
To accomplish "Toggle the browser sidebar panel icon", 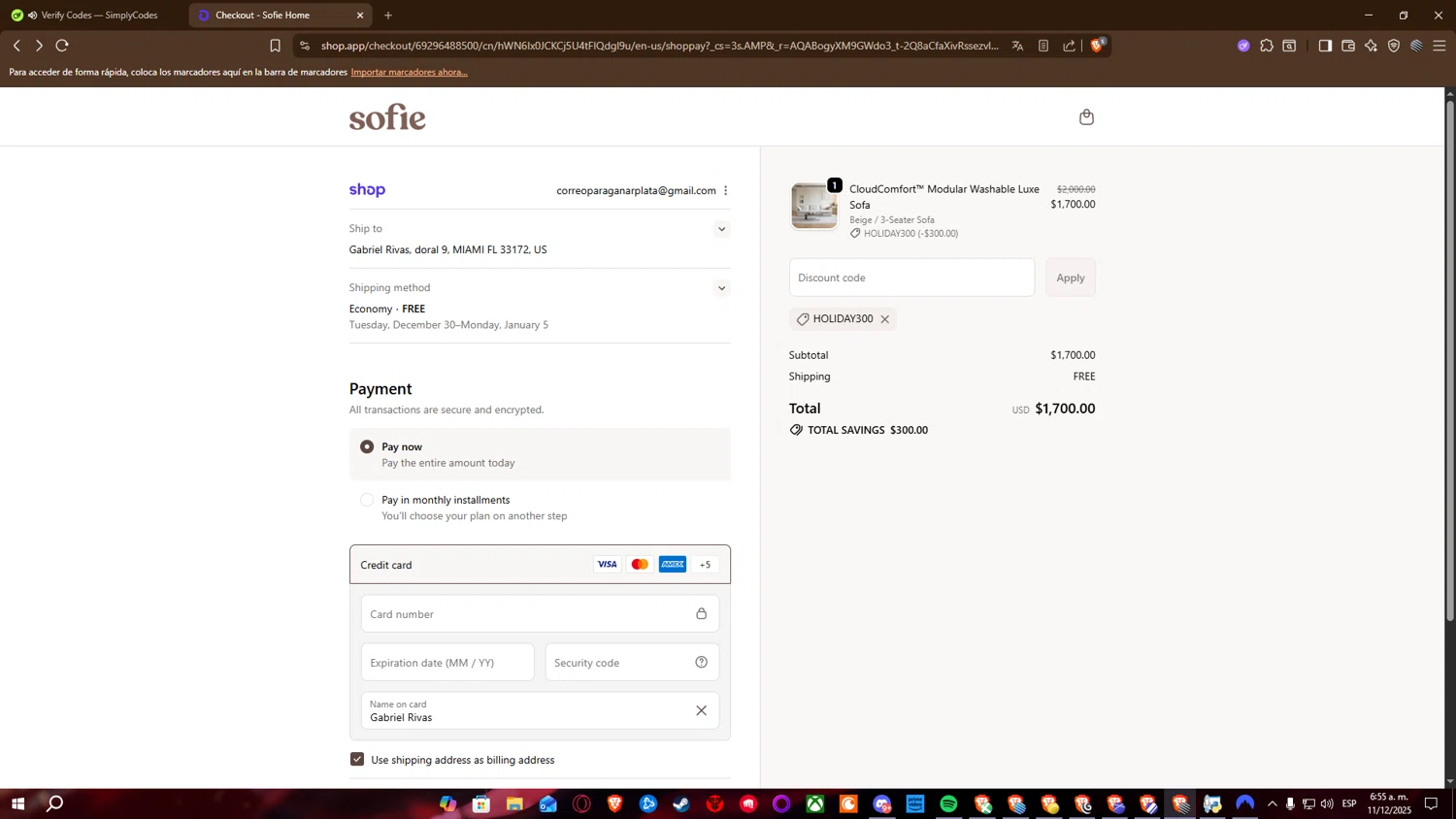I will coord(1325,46).
